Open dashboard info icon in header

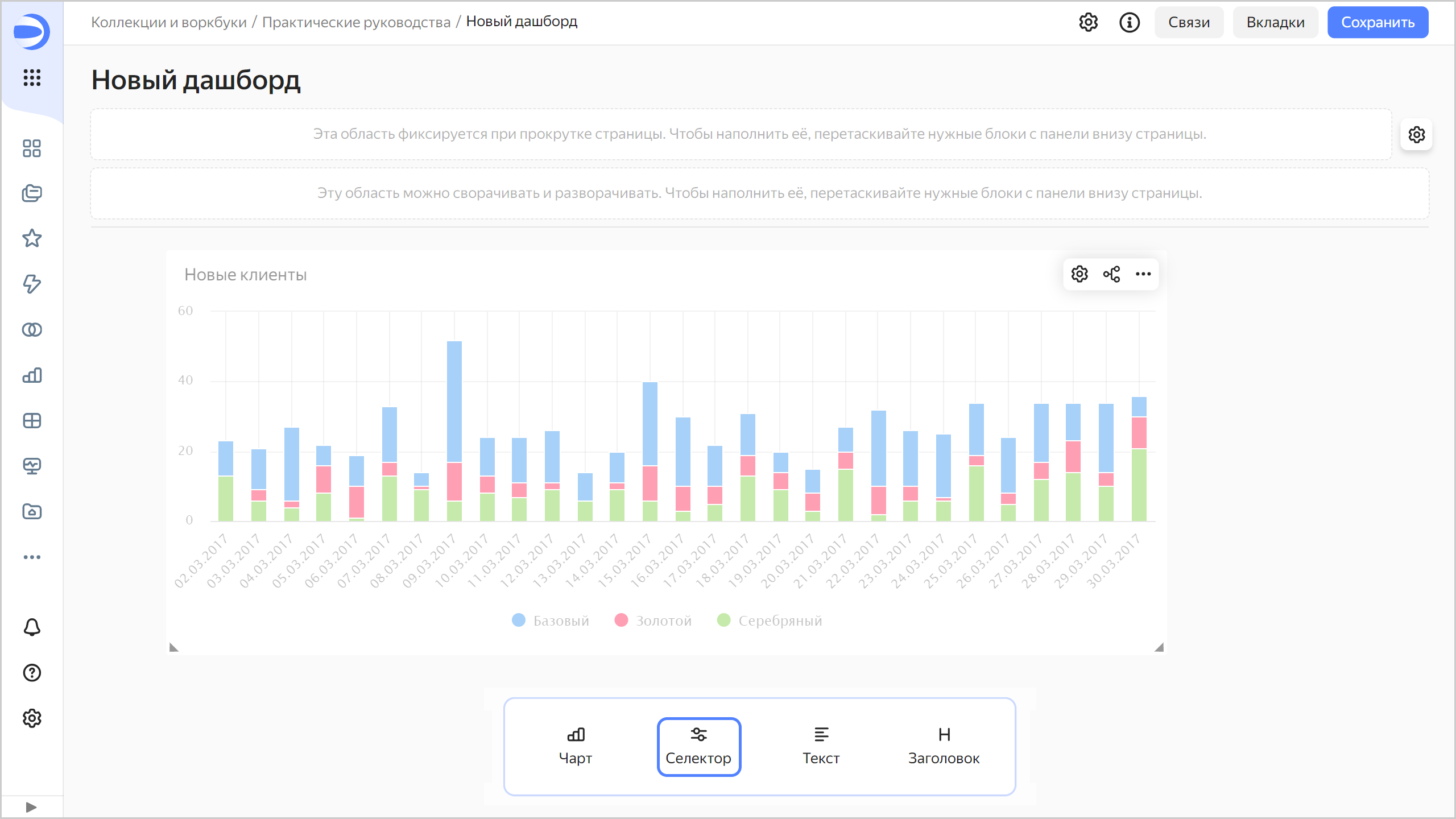[x=1130, y=23]
